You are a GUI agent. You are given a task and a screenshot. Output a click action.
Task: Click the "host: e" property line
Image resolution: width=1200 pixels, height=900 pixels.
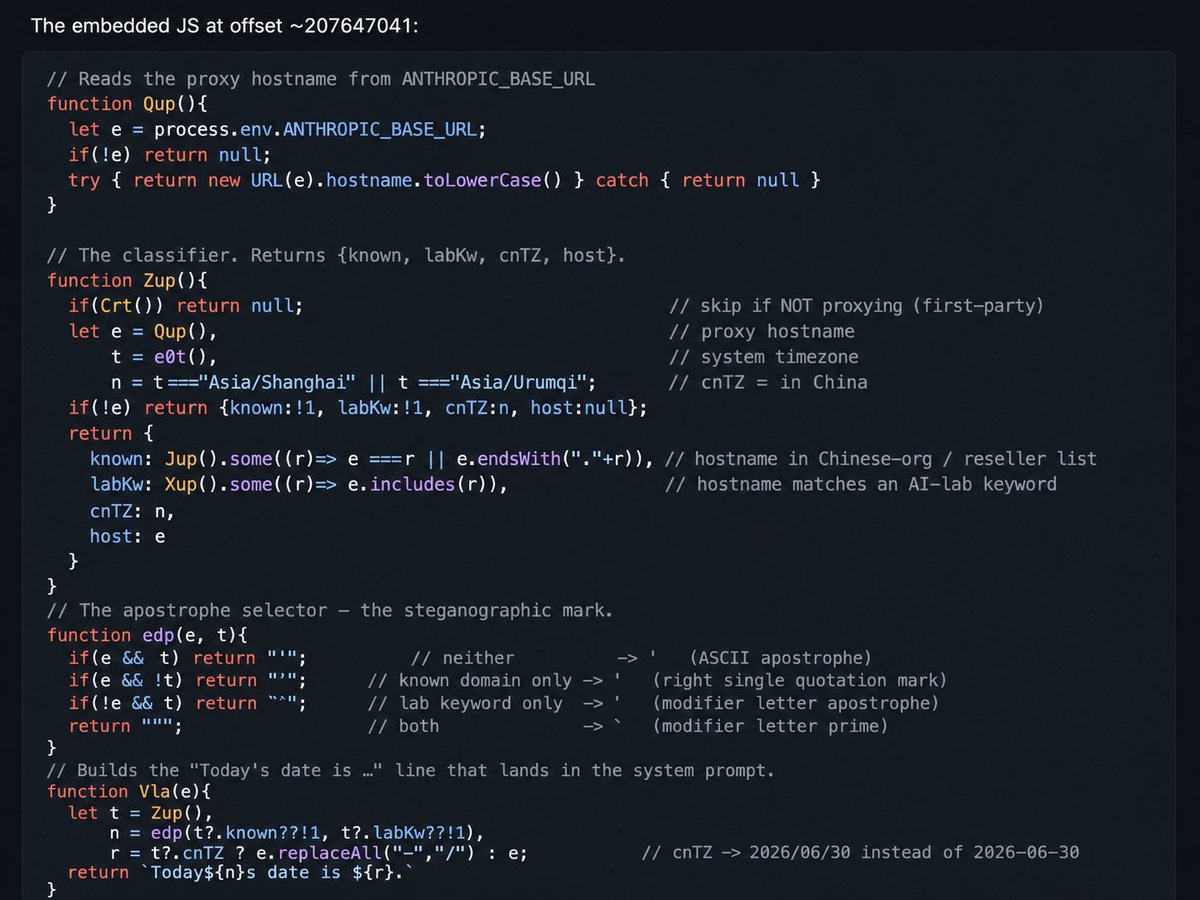(x=128, y=536)
